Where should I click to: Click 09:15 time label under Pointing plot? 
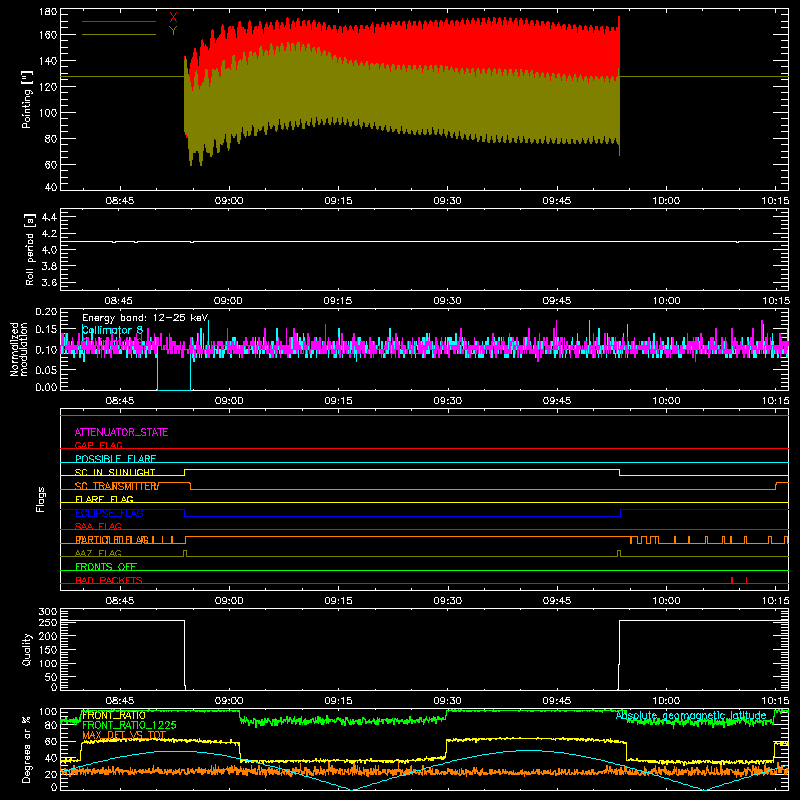pos(338,201)
